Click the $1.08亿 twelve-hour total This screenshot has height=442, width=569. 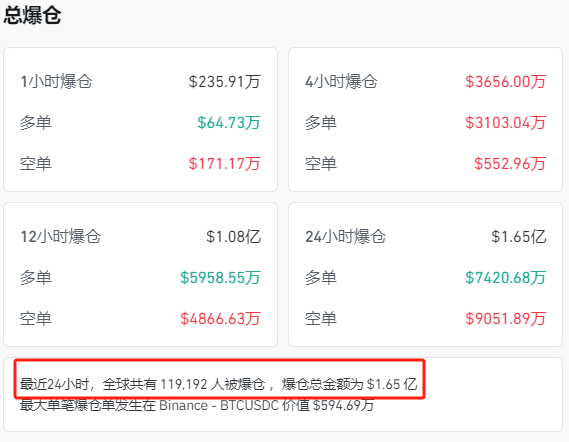click(x=234, y=237)
